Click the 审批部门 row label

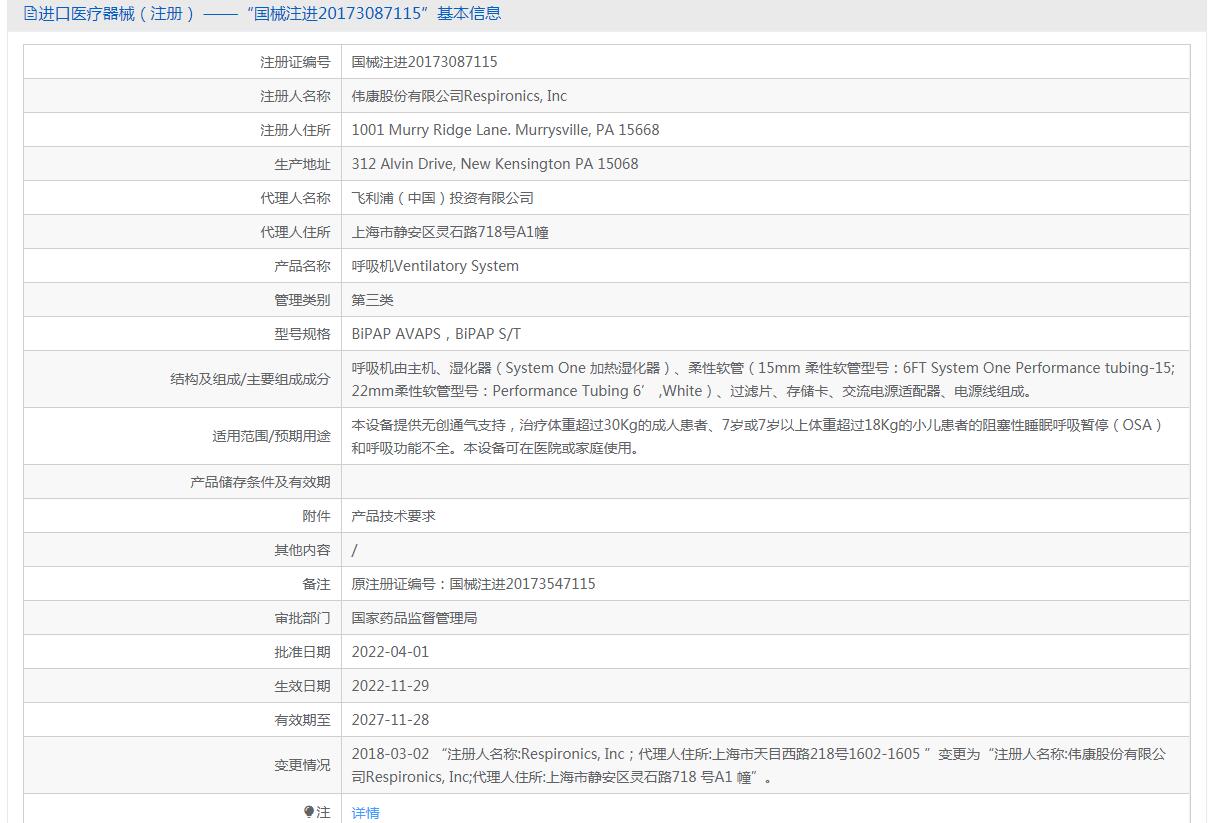tap(302, 618)
